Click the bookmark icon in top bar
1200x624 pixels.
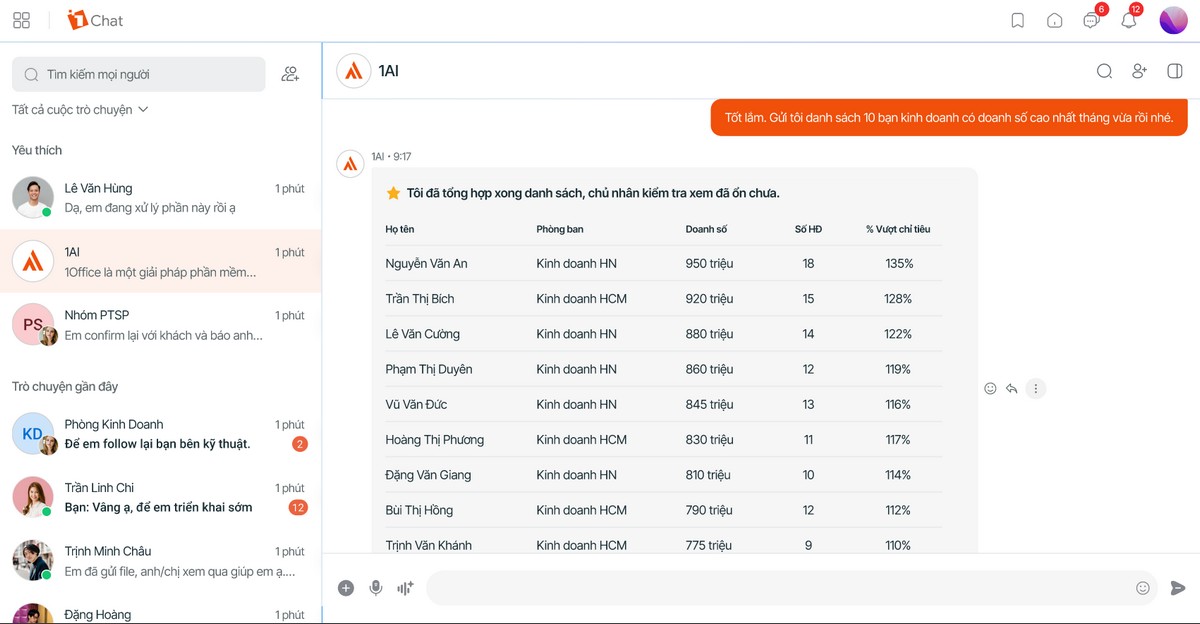[1017, 20]
